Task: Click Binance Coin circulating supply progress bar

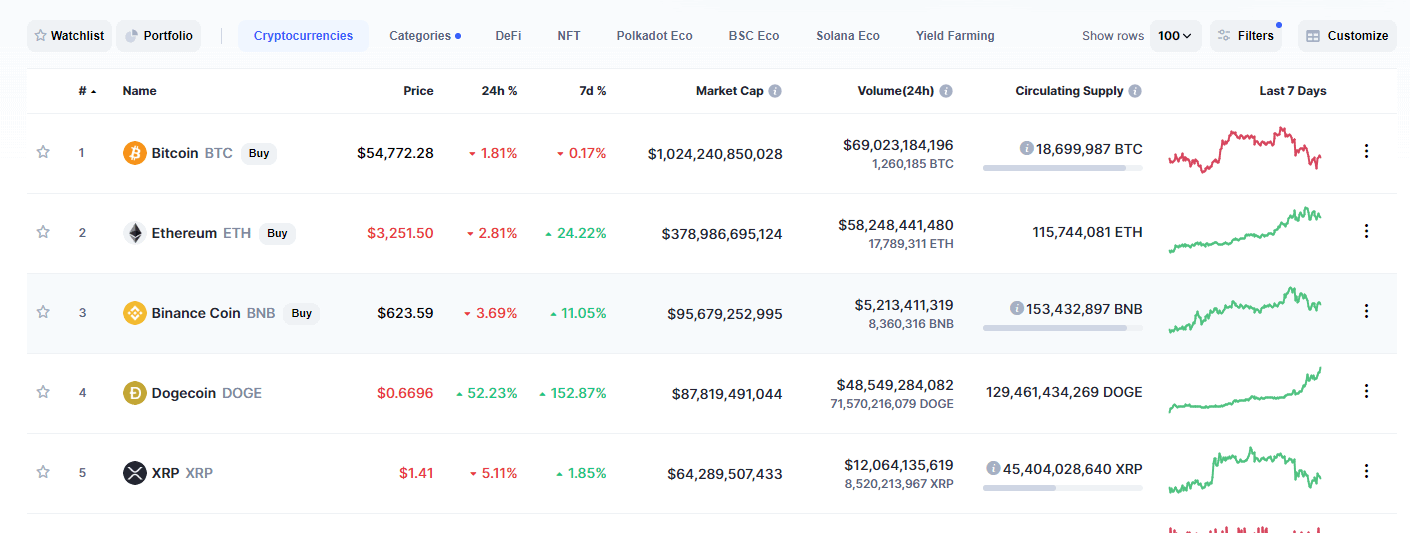Action: (x=1062, y=328)
